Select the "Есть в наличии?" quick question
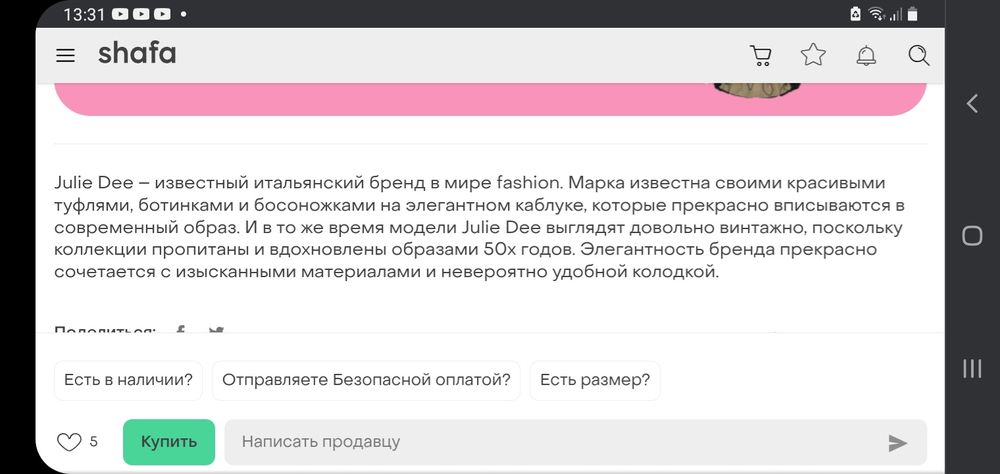This screenshot has width=1000, height=474. [x=128, y=380]
